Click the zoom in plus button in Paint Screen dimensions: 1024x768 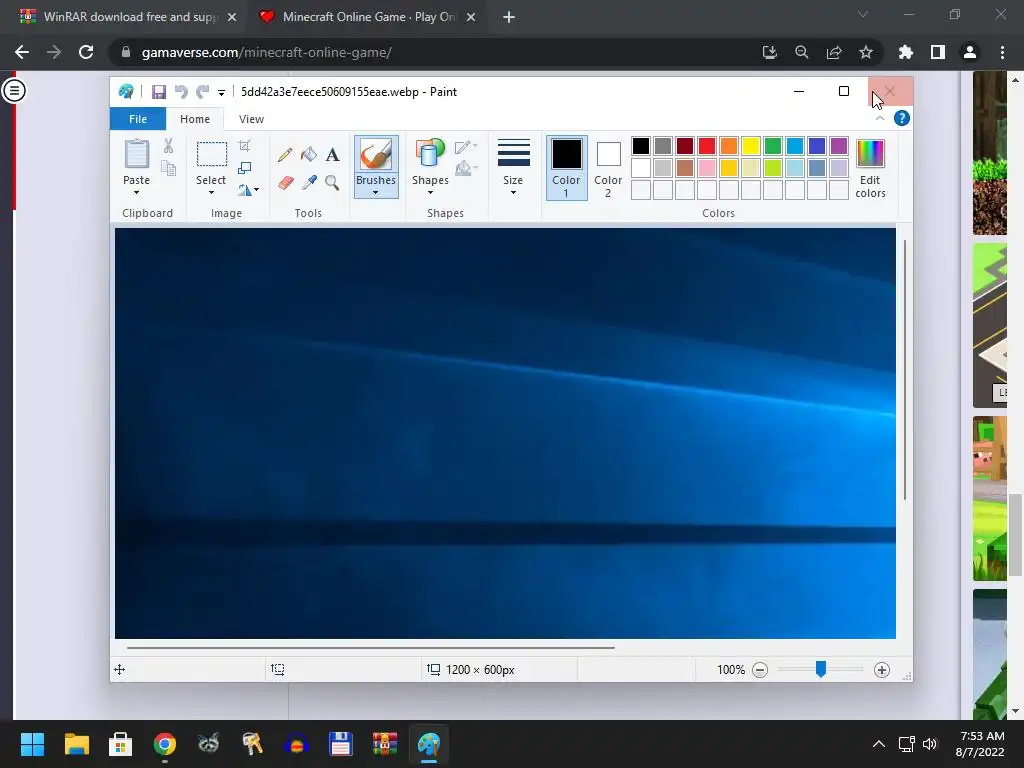pyautogui.click(x=882, y=670)
